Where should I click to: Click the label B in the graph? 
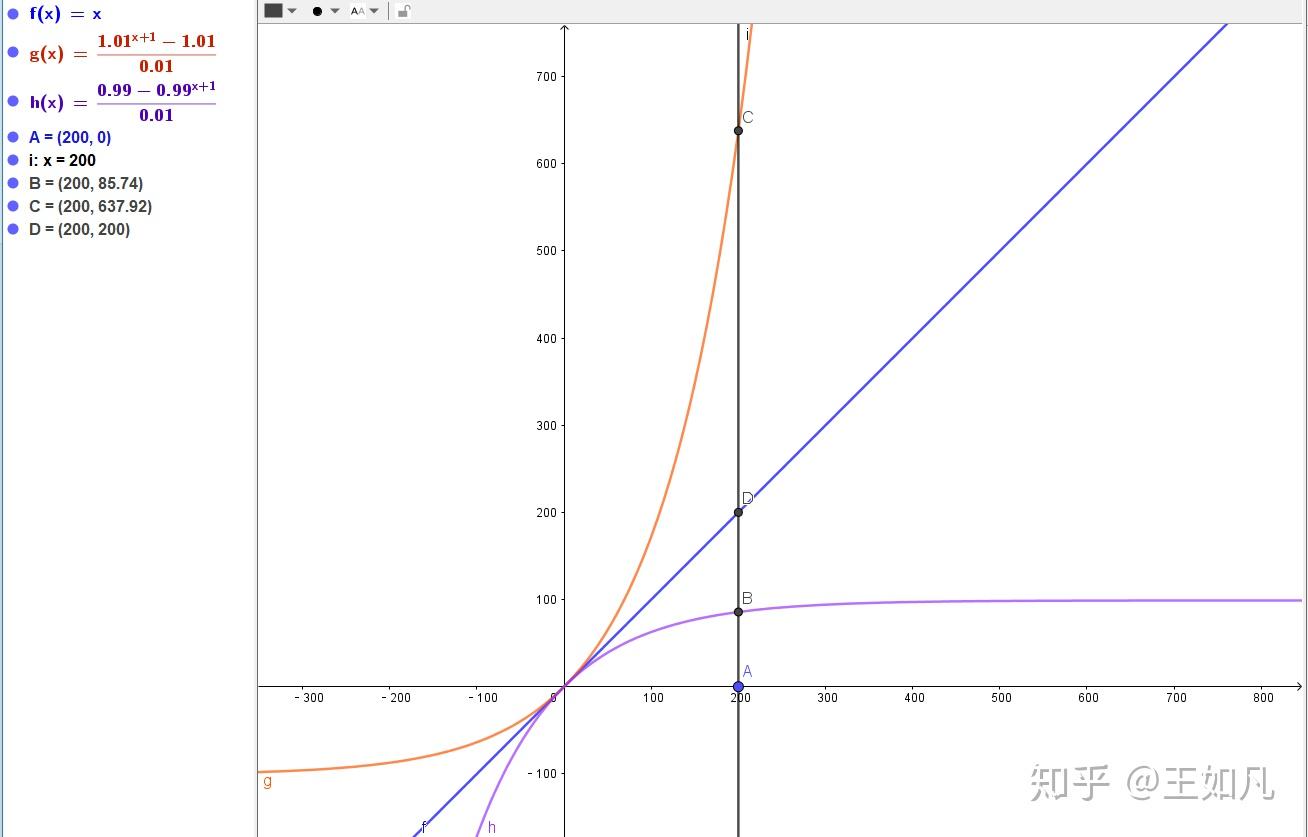pyautogui.click(x=747, y=598)
